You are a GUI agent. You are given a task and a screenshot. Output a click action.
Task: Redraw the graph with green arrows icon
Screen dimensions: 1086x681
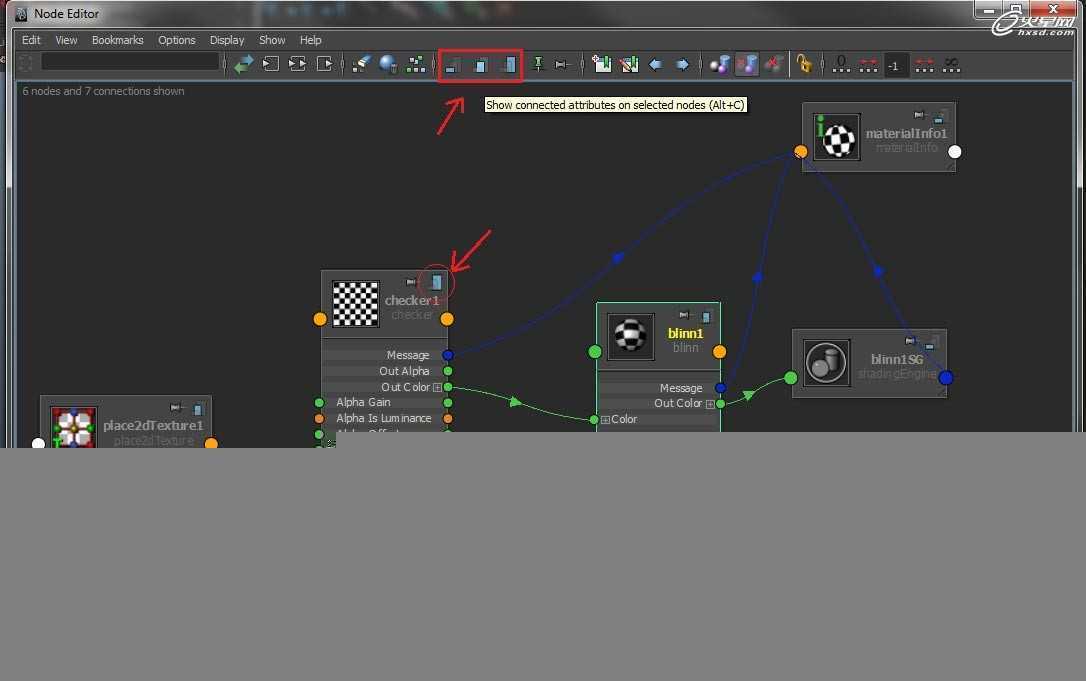[x=244, y=64]
